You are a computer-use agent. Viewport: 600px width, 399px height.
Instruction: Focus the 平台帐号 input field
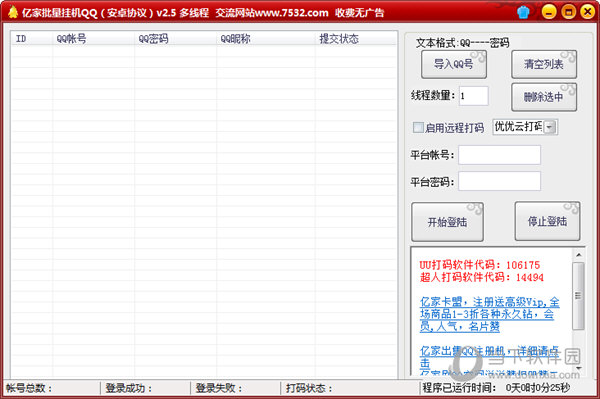click(499, 155)
